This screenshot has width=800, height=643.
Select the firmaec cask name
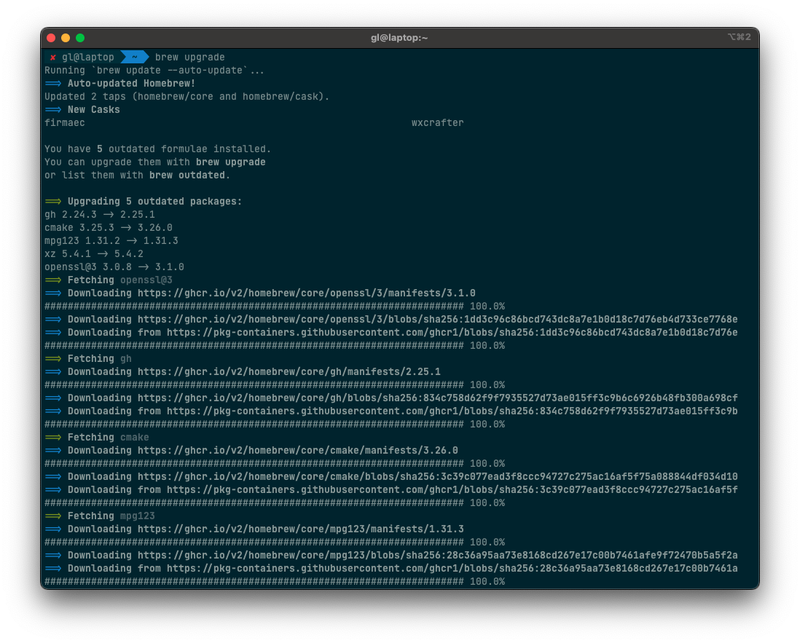pos(65,123)
